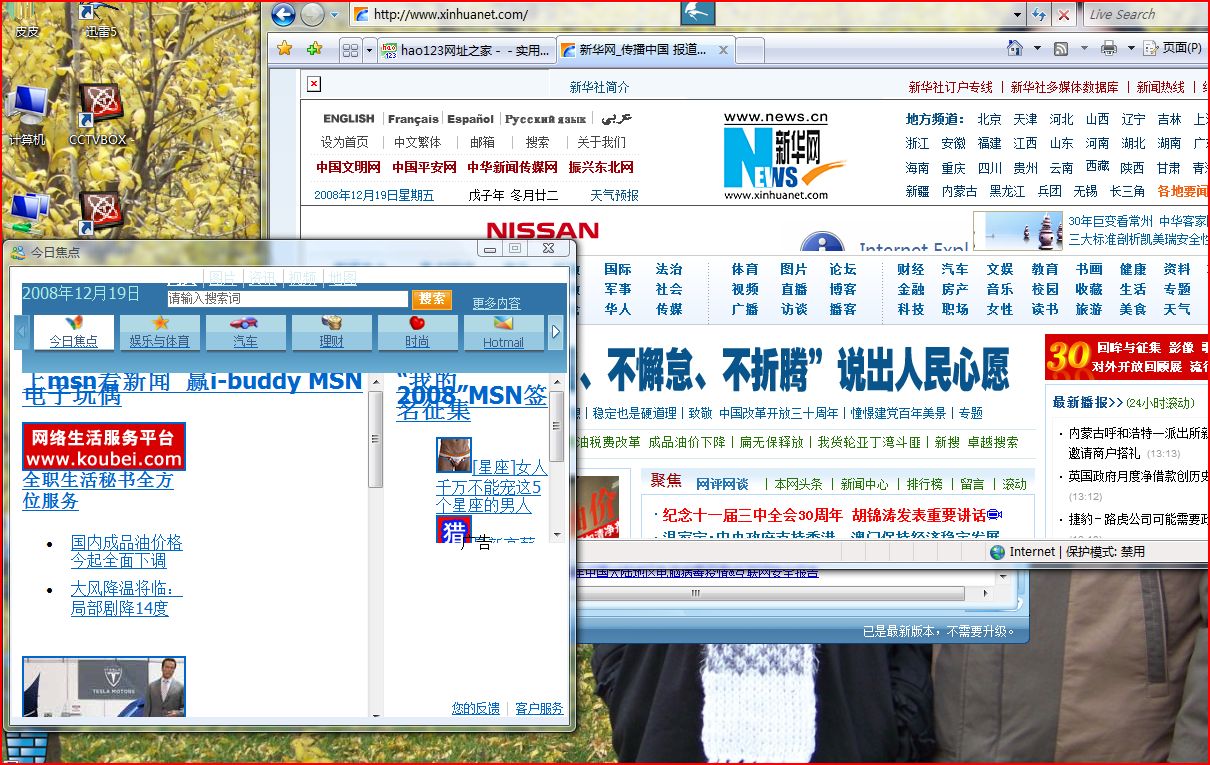Click the www.koubei.com red banner
The image size is (1210, 765).
[x=104, y=447]
